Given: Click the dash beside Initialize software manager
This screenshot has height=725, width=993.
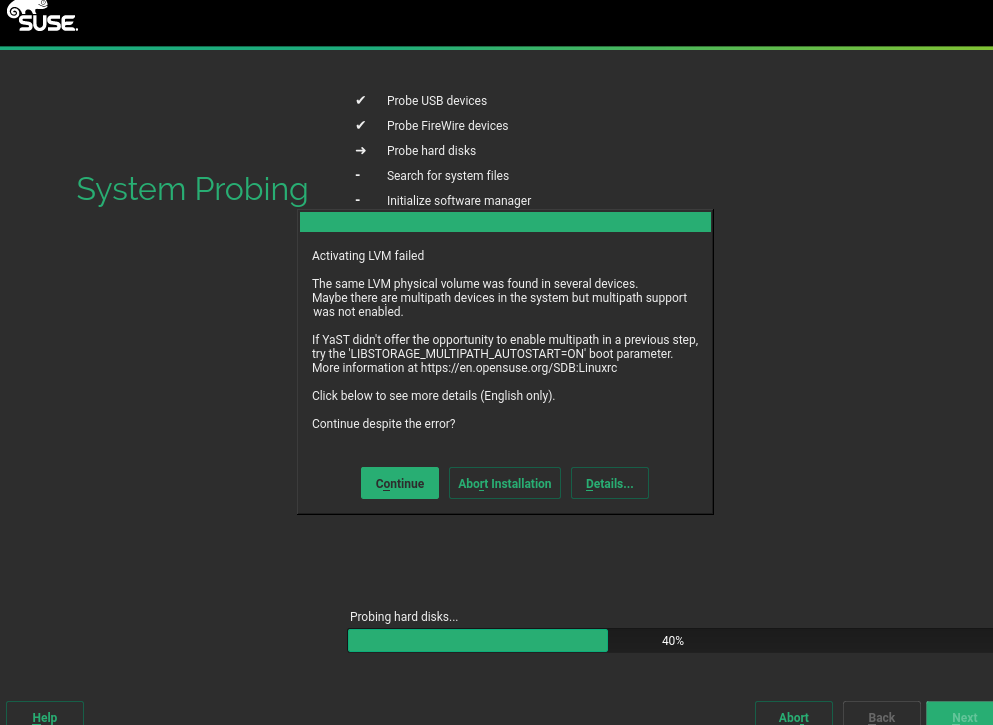Looking at the screenshot, I should 358,200.
